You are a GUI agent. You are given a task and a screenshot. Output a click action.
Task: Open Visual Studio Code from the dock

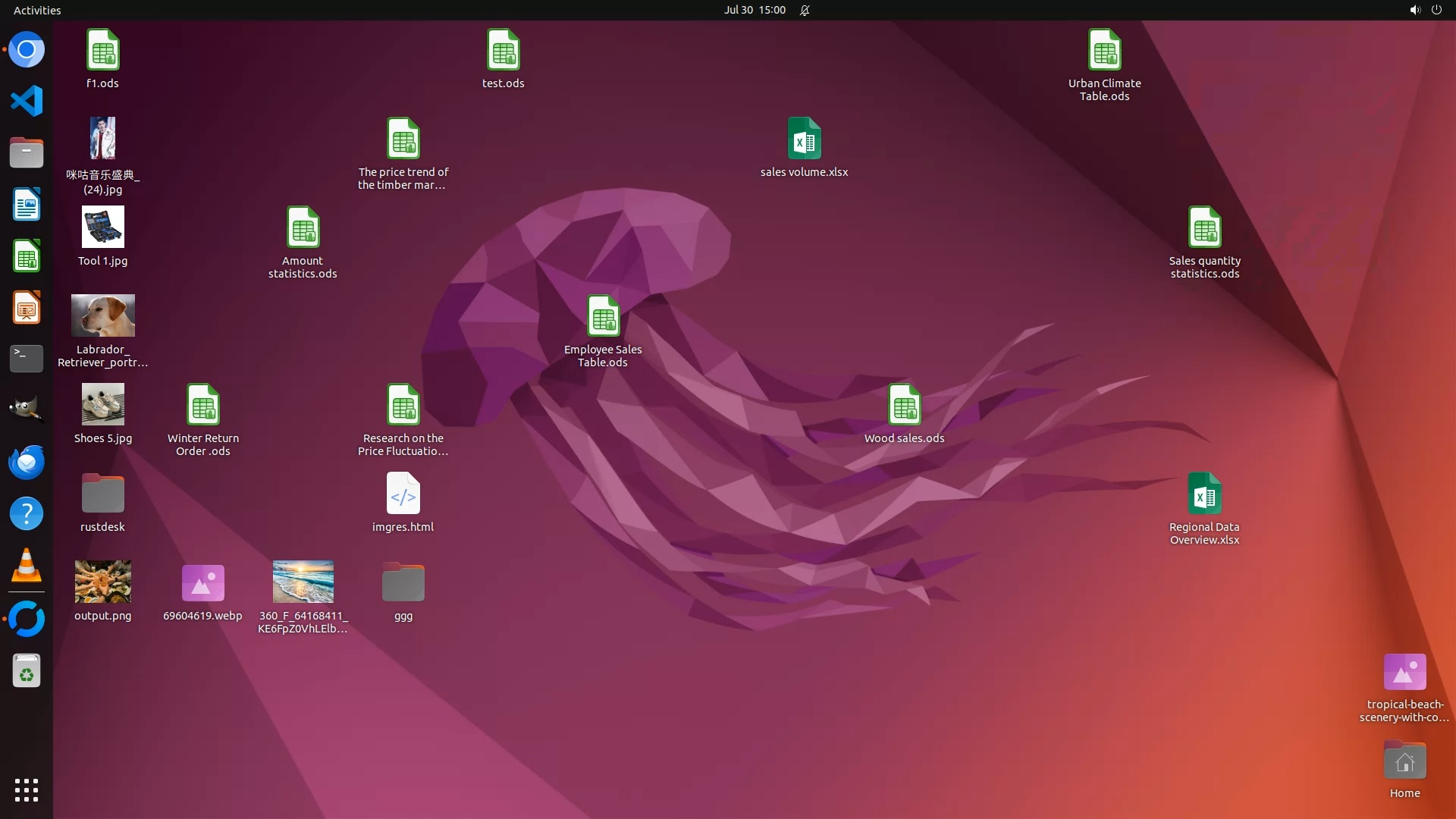click(27, 101)
